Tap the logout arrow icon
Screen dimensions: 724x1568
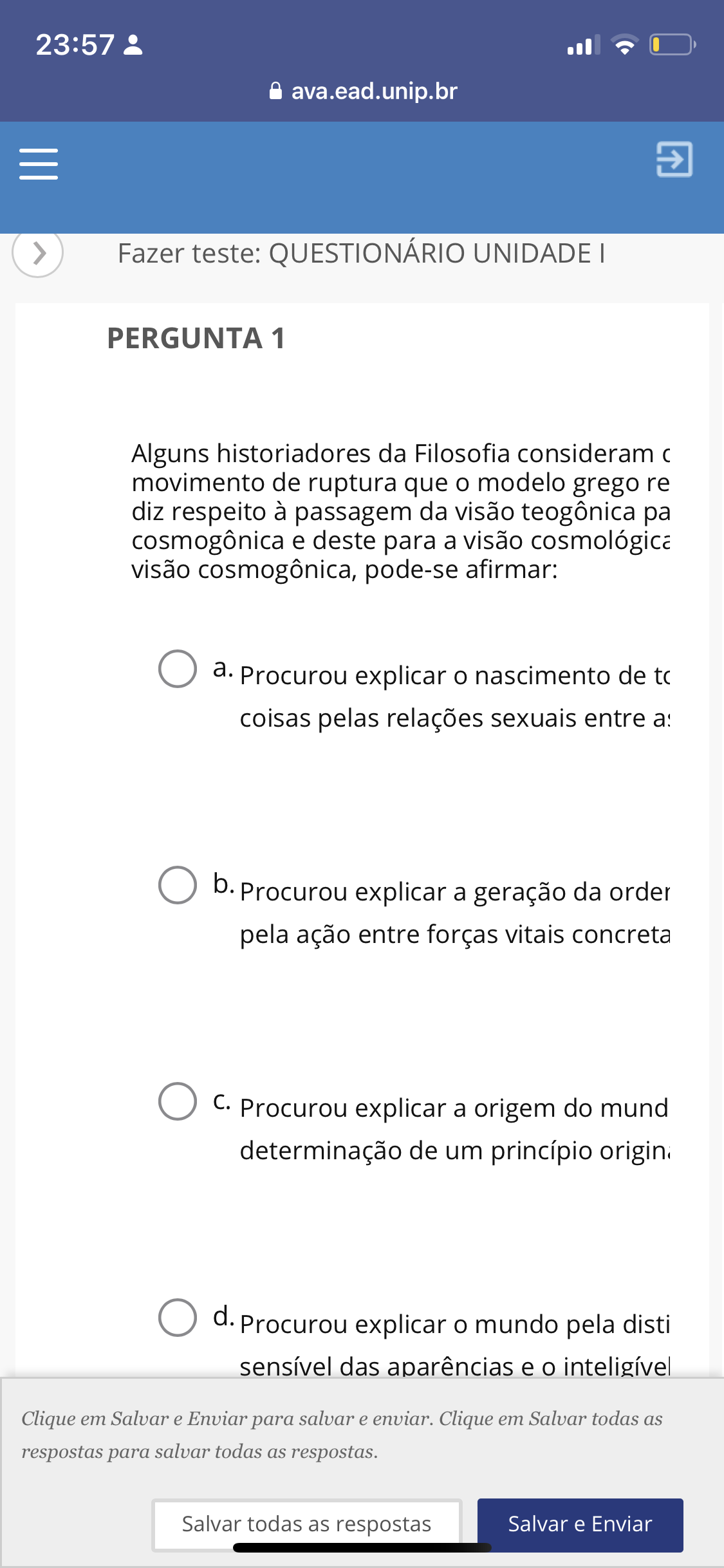(x=674, y=159)
